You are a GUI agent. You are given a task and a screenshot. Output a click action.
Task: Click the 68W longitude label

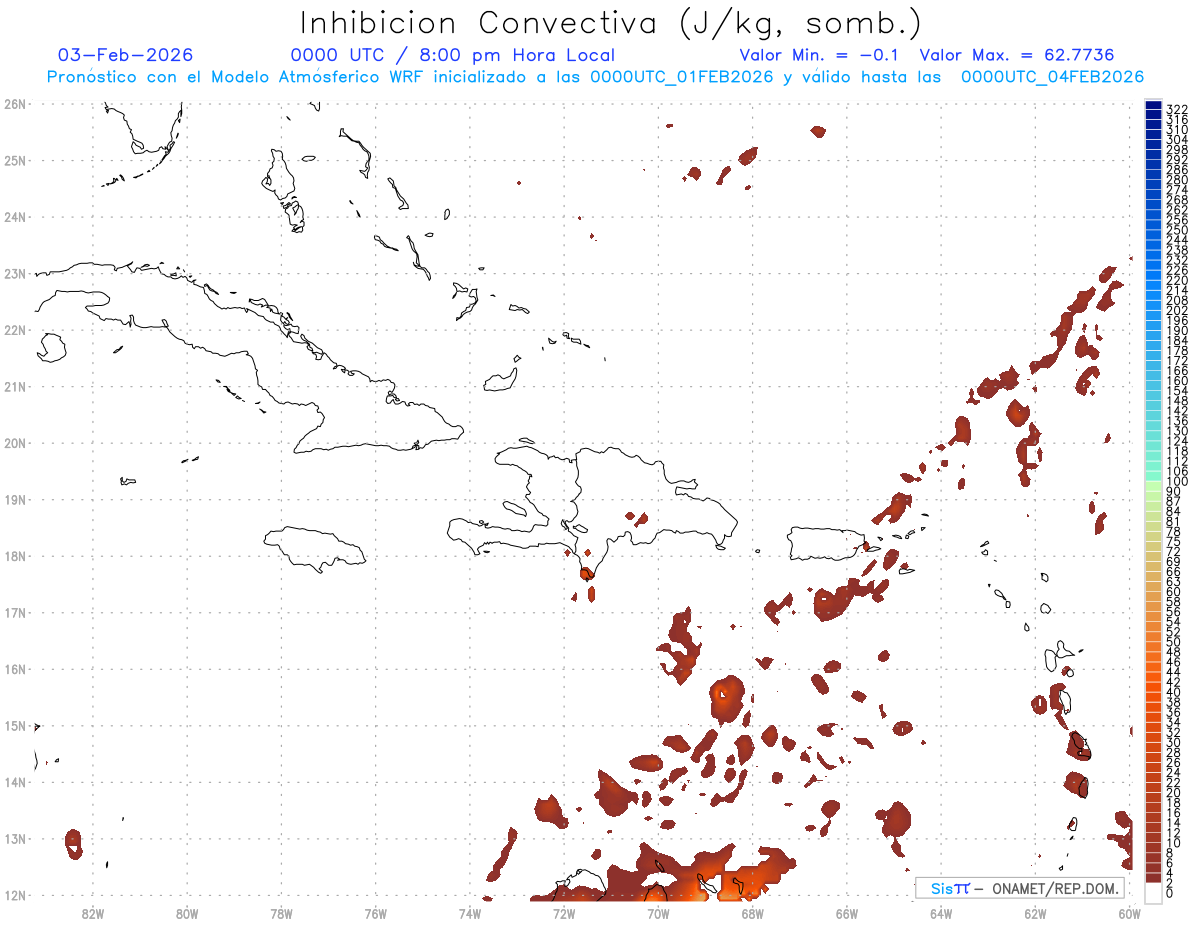pos(753,913)
